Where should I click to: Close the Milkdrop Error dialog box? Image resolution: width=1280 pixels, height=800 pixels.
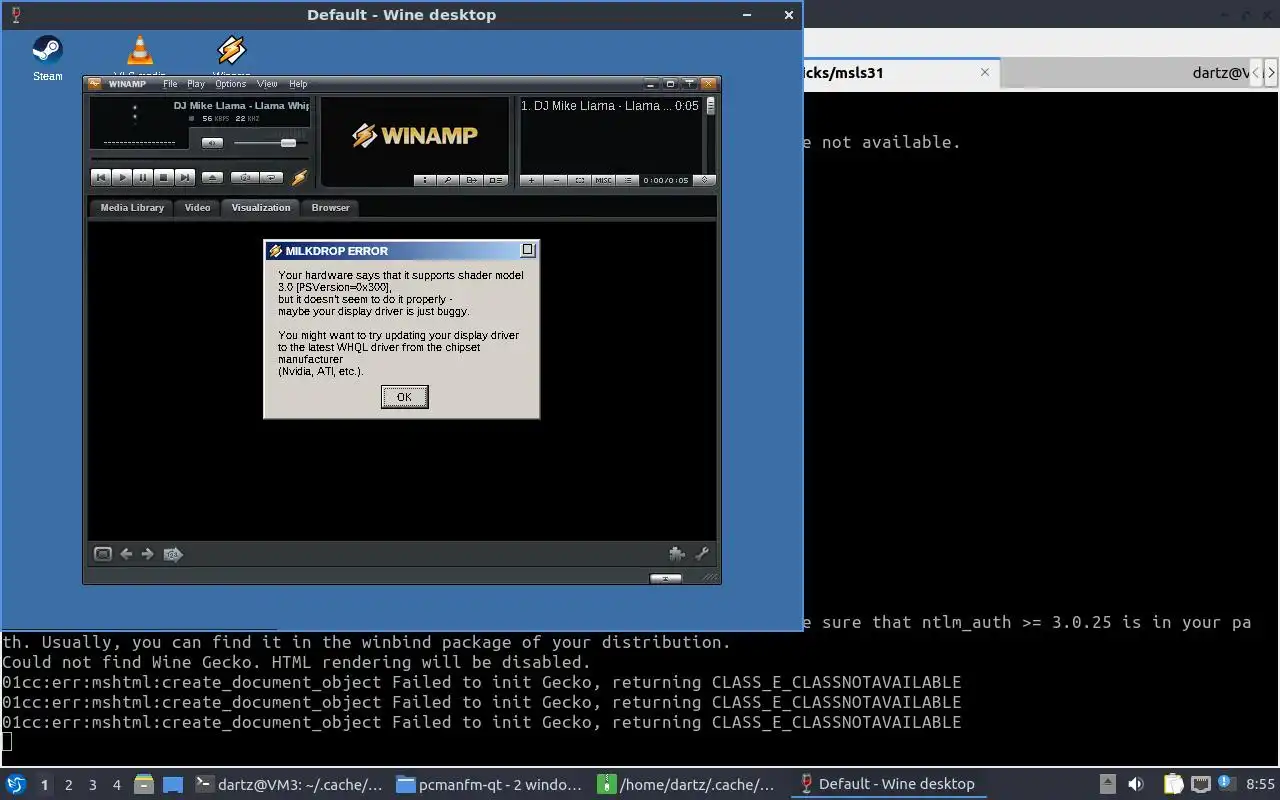coord(528,250)
